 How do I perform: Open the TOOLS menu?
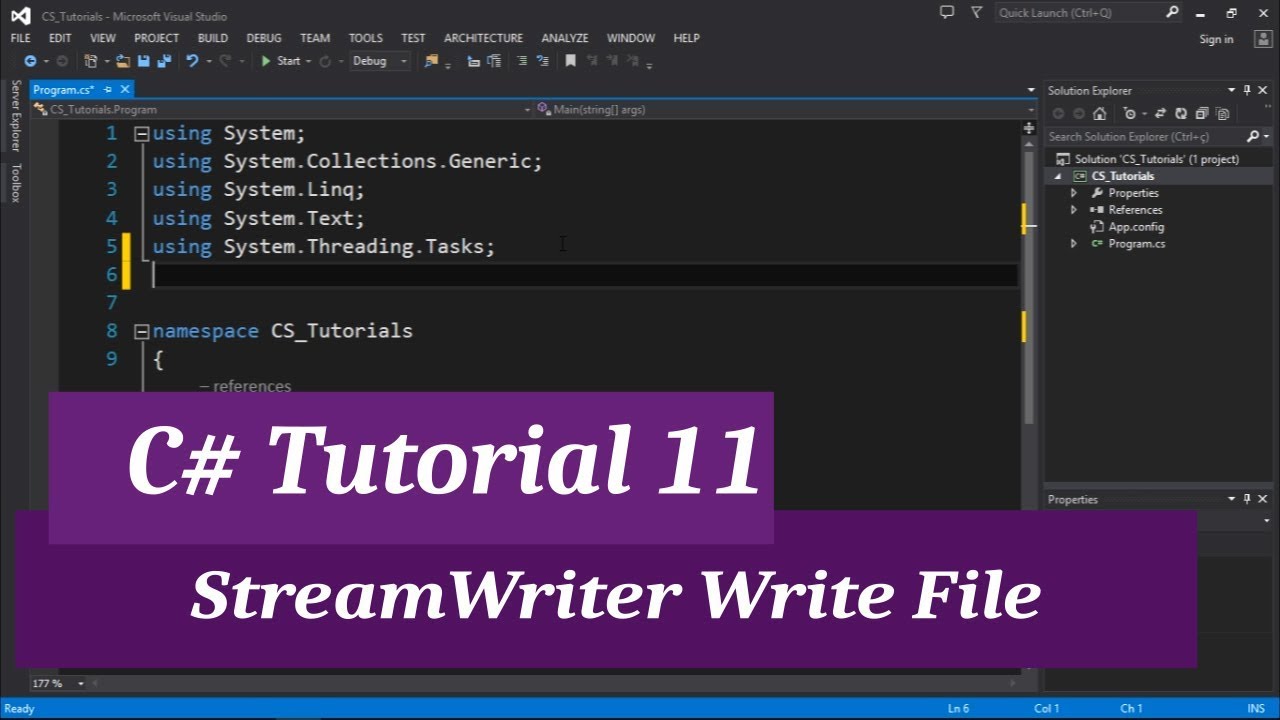366,38
